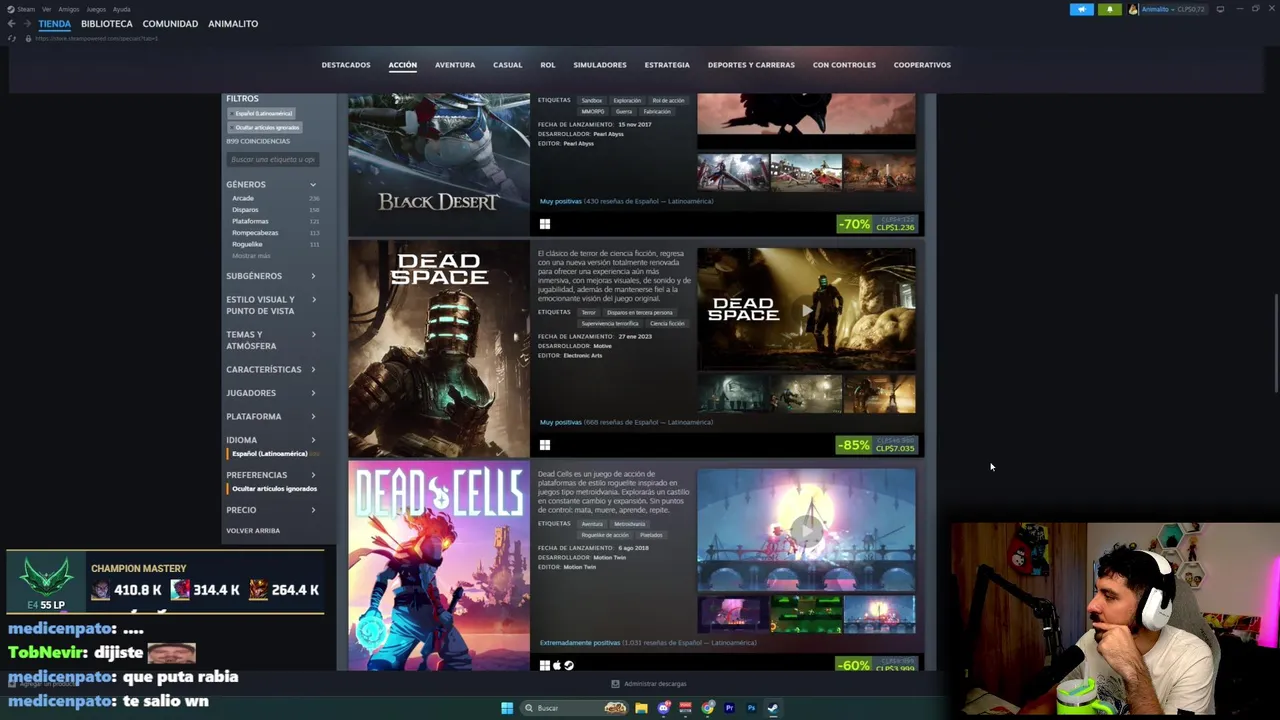The height and width of the screenshot is (720, 1280).
Task: Open the Dead Space cover art
Action: (x=439, y=349)
